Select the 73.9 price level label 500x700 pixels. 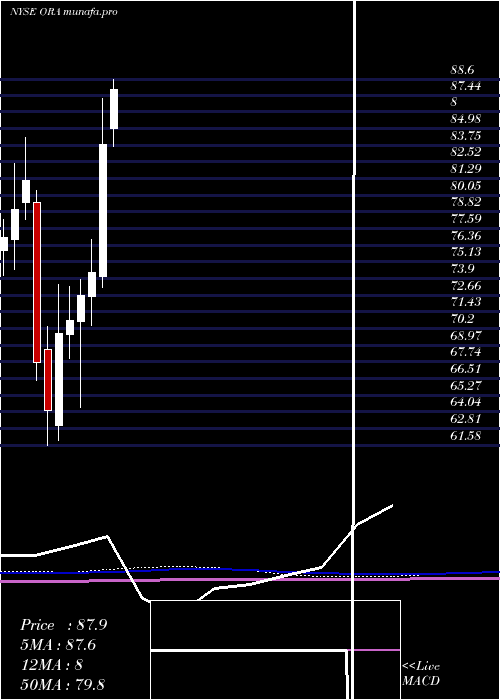click(x=462, y=269)
